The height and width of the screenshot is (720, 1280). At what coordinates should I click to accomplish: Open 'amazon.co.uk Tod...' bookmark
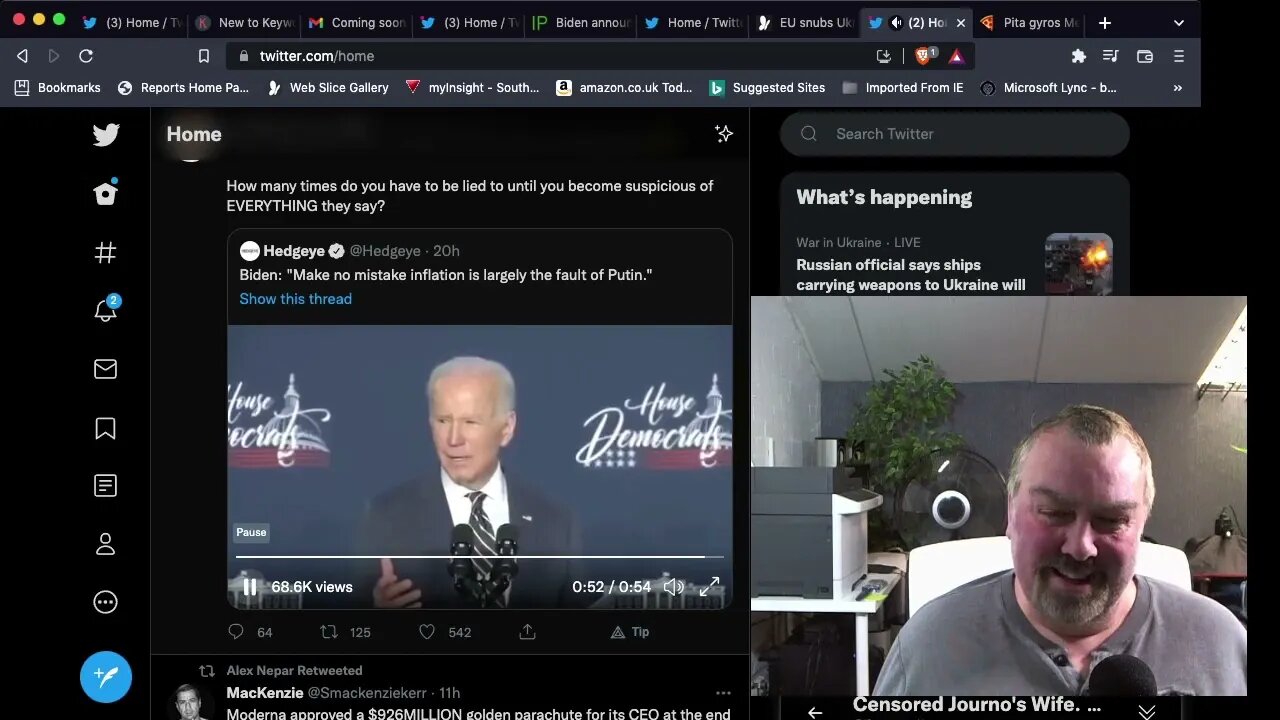(x=624, y=88)
